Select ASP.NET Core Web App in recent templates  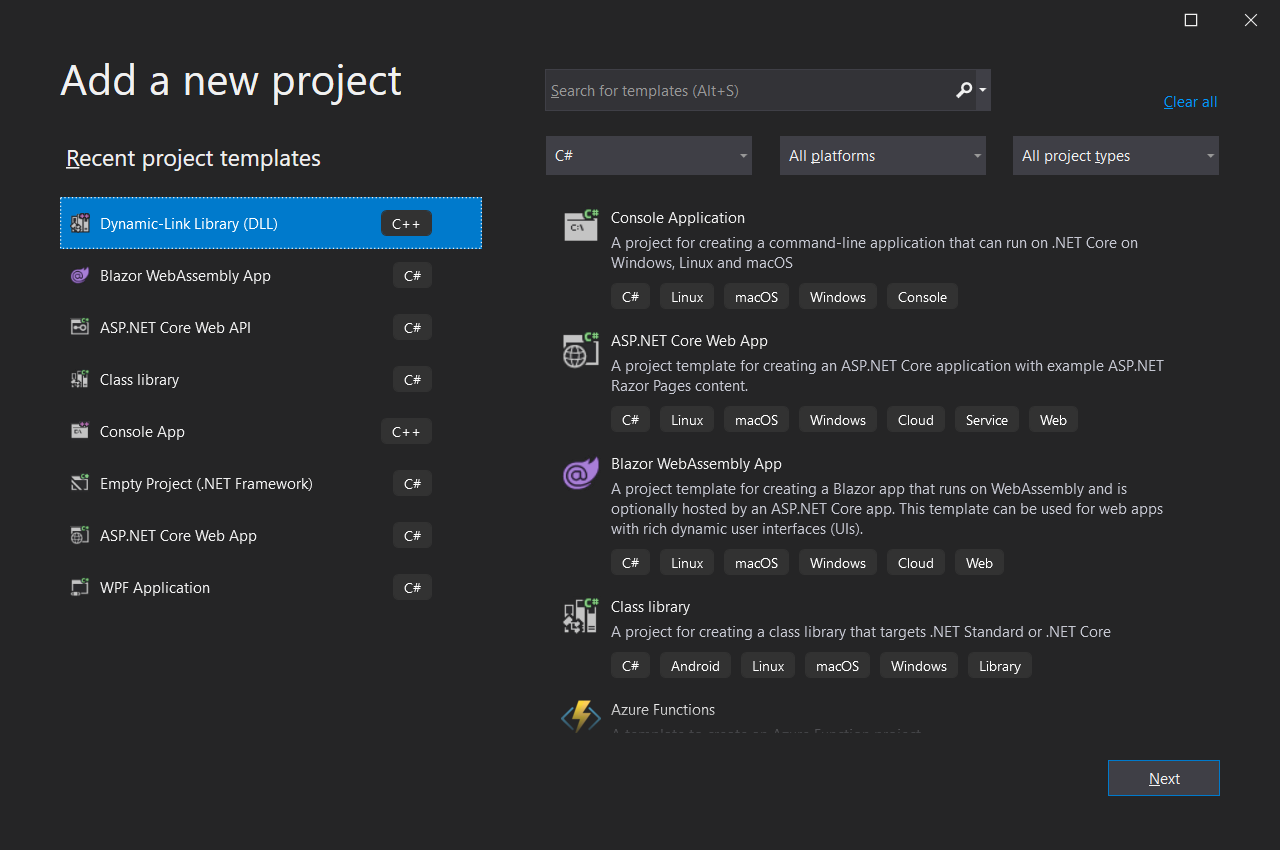click(271, 535)
